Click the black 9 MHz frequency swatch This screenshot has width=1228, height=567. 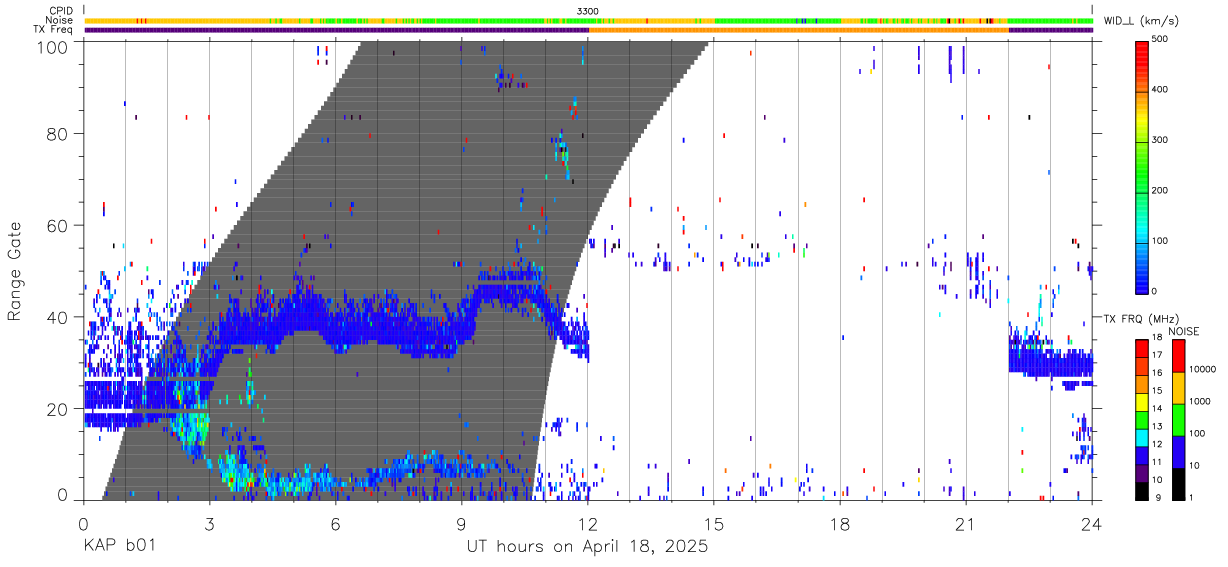(x=1142, y=492)
